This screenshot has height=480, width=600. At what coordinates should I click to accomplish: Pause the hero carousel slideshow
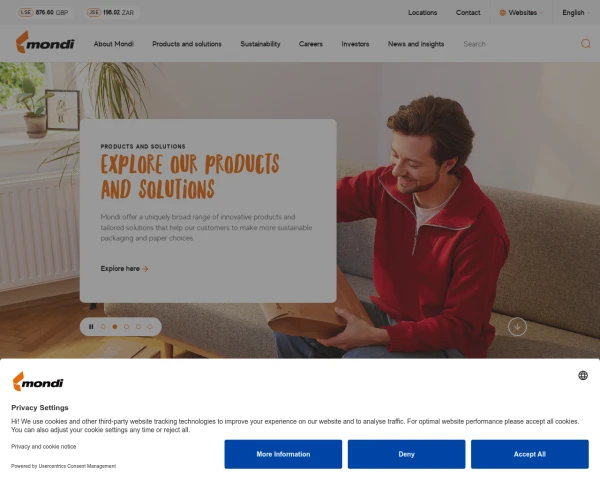[91, 327]
